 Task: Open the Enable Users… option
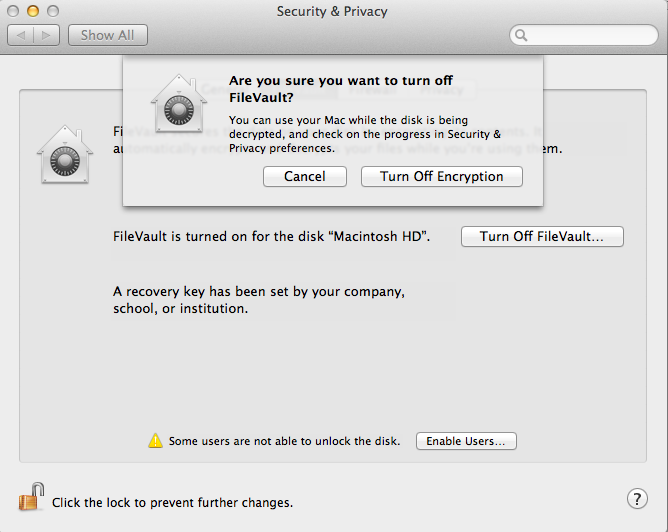click(466, 441)
